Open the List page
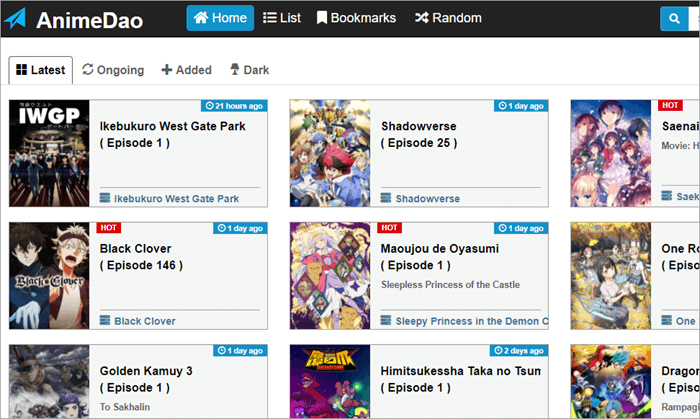The height and width of the screenshot is (419, 700). point(282,18)
